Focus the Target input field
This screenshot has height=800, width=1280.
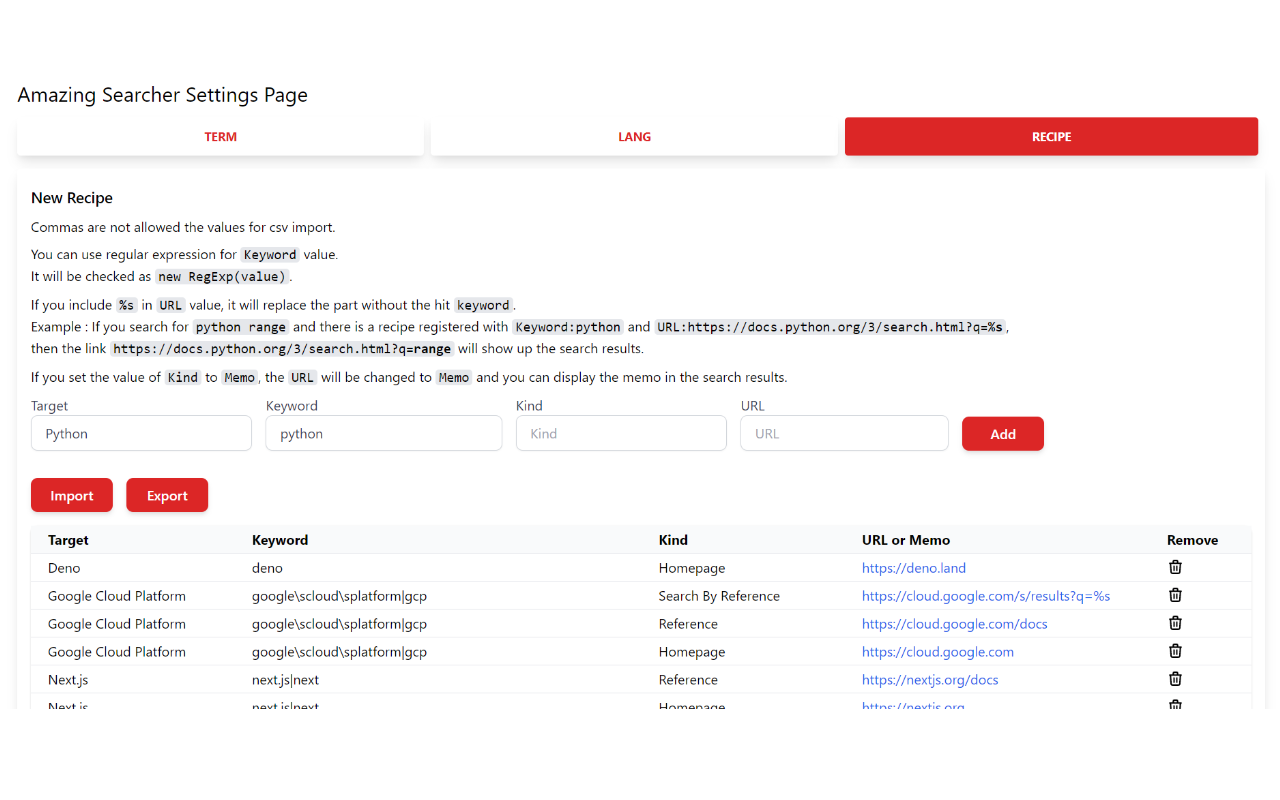point(141,434)
